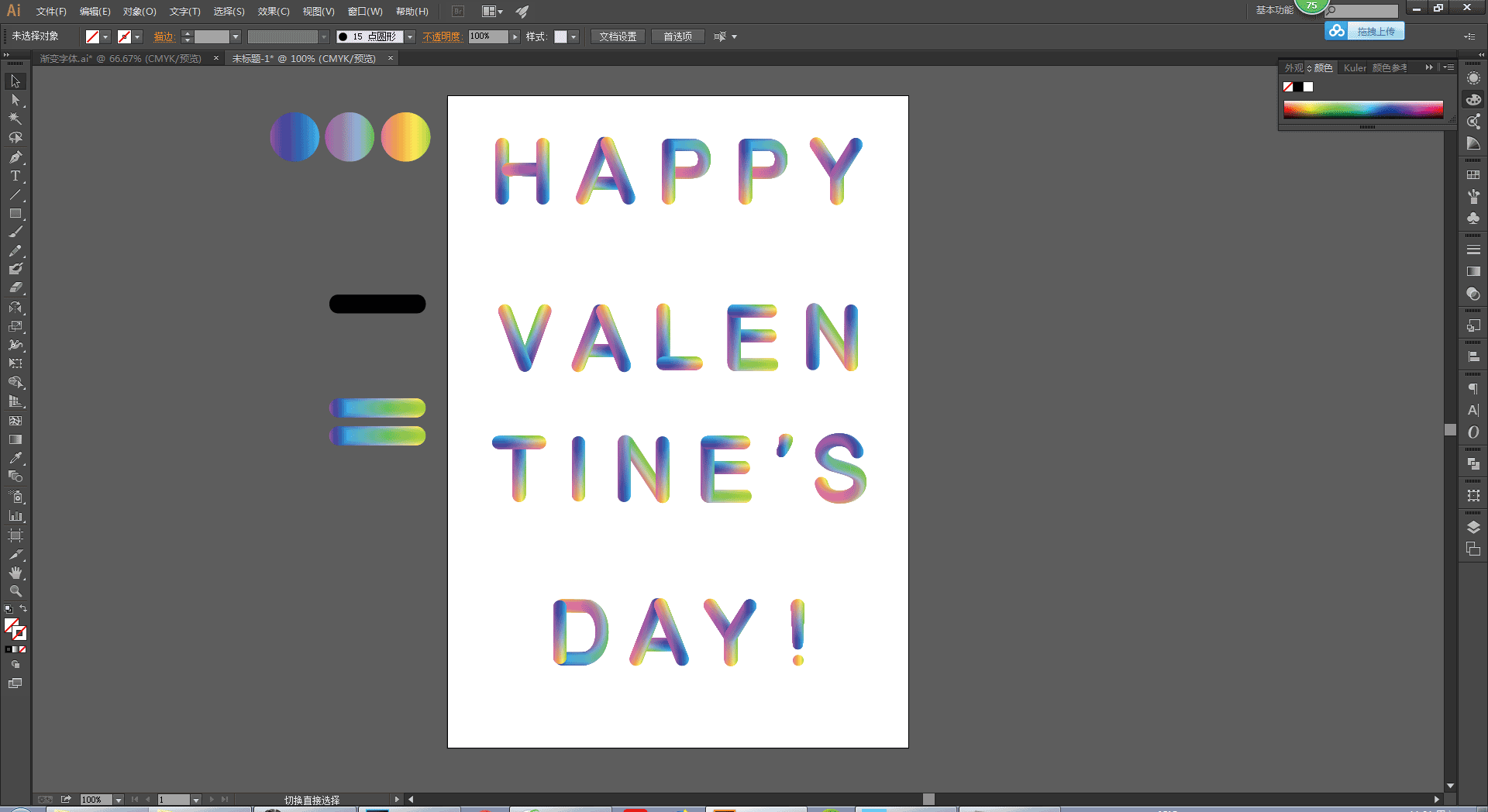Select the Blend tool
This screenshot has width=1488, height=812.
tap(15, 477)
